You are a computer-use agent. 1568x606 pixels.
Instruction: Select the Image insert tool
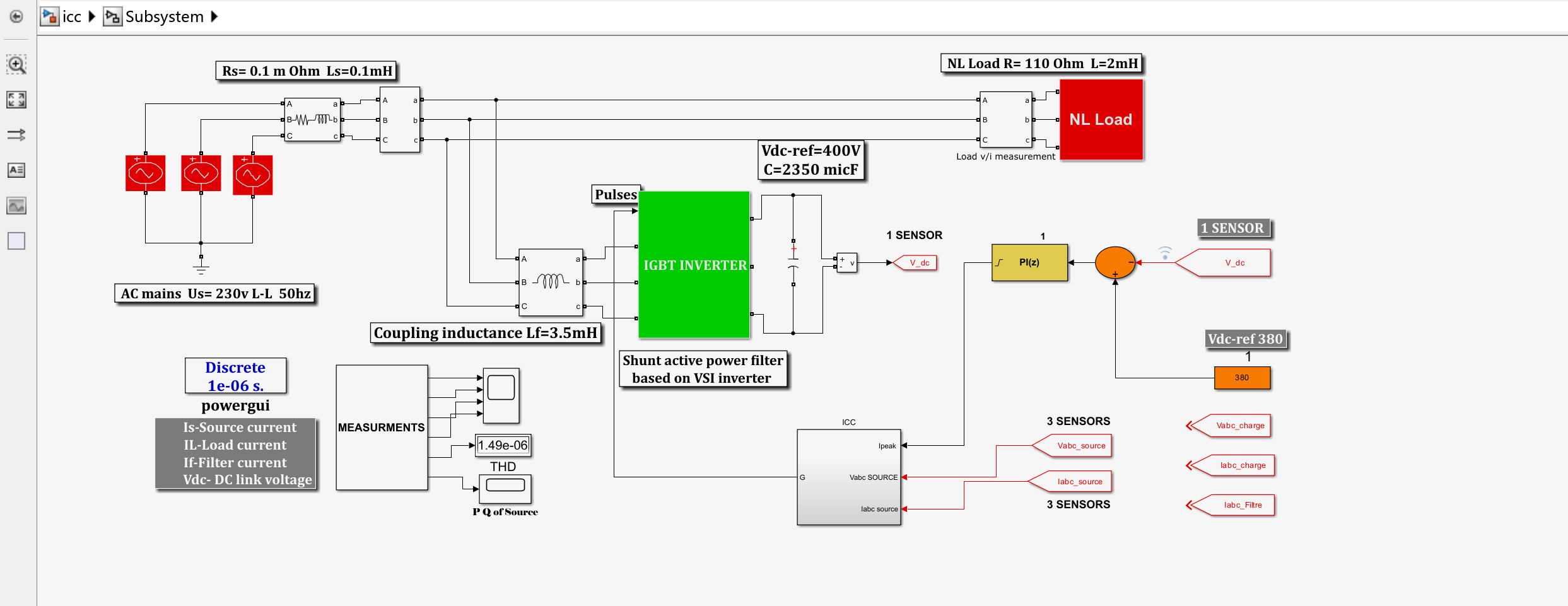16,206
